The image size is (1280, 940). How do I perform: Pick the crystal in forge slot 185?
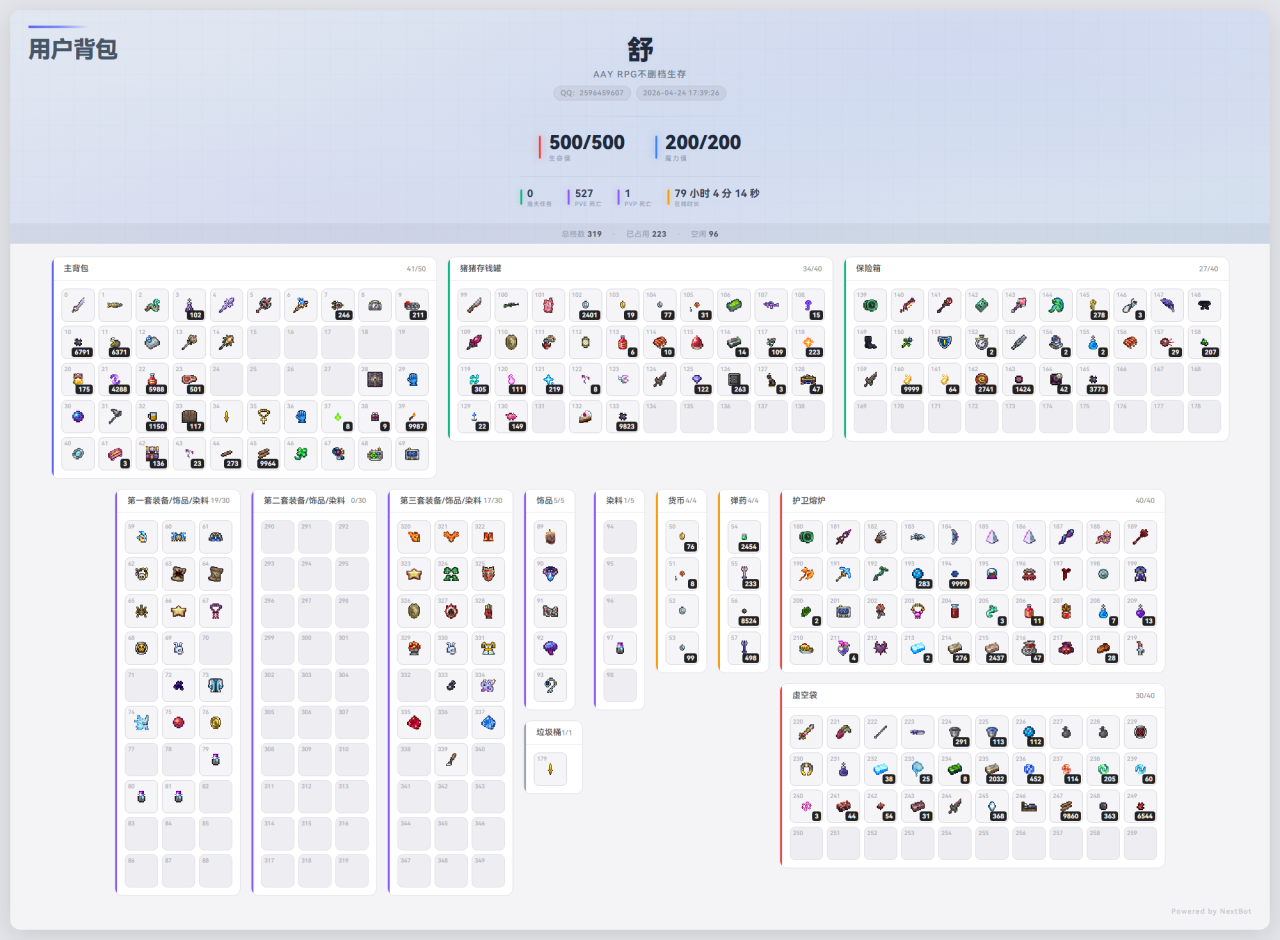991,536
